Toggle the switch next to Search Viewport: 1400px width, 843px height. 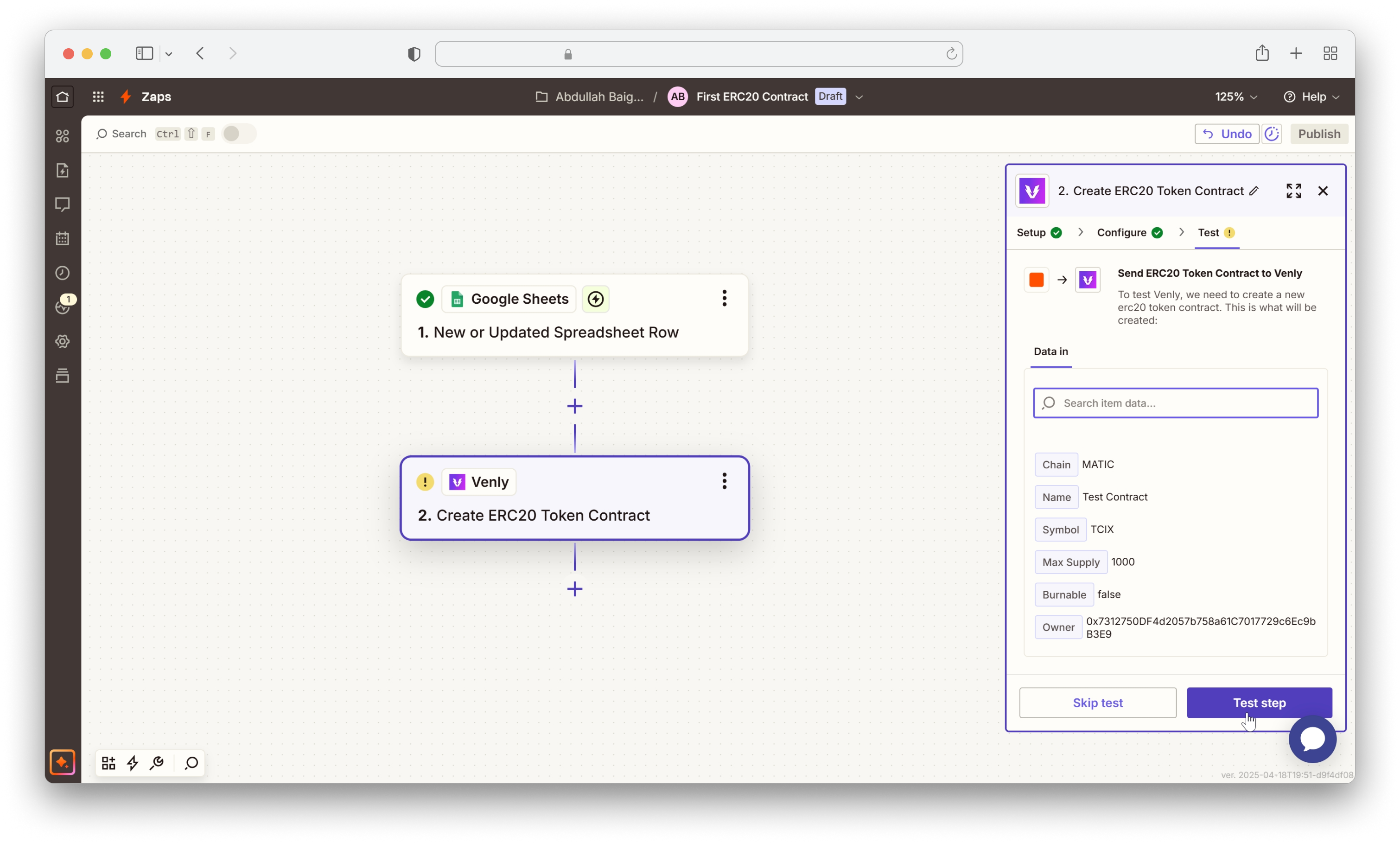click(x=238, y=134)
